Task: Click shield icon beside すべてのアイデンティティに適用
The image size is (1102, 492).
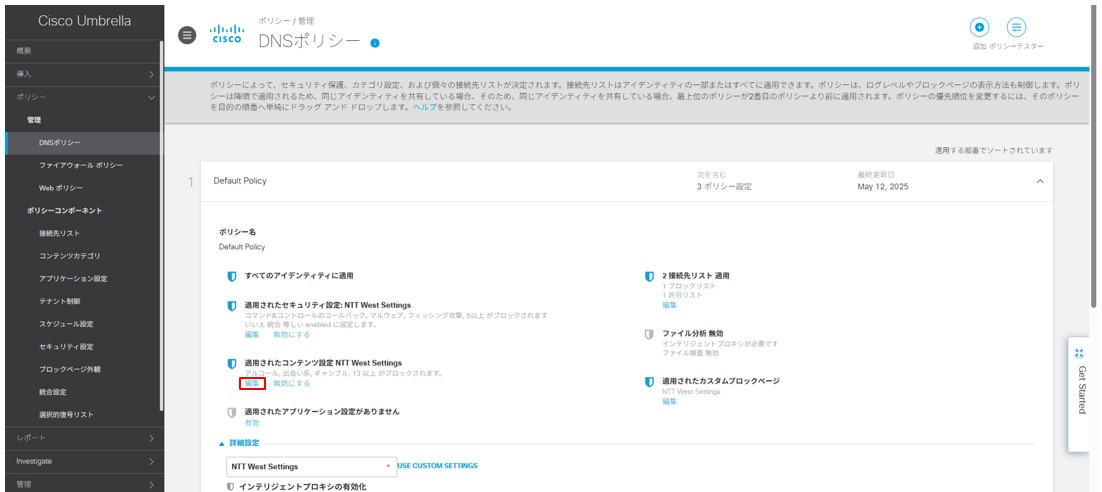Action: 231,275
